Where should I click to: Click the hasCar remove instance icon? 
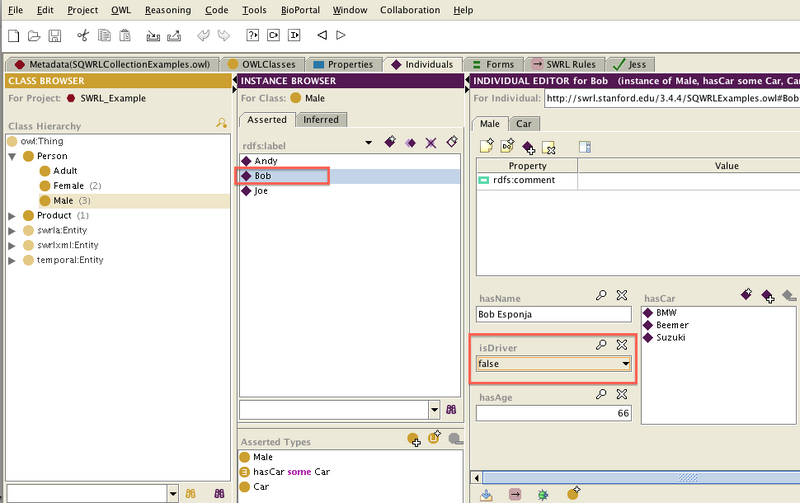[x=789, y=295]
